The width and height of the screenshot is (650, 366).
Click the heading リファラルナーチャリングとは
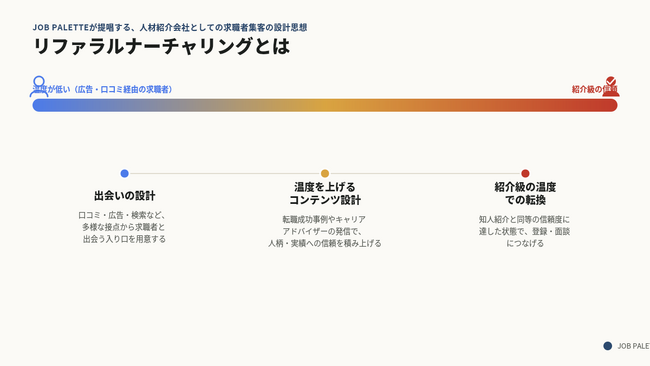pos(161,46)
